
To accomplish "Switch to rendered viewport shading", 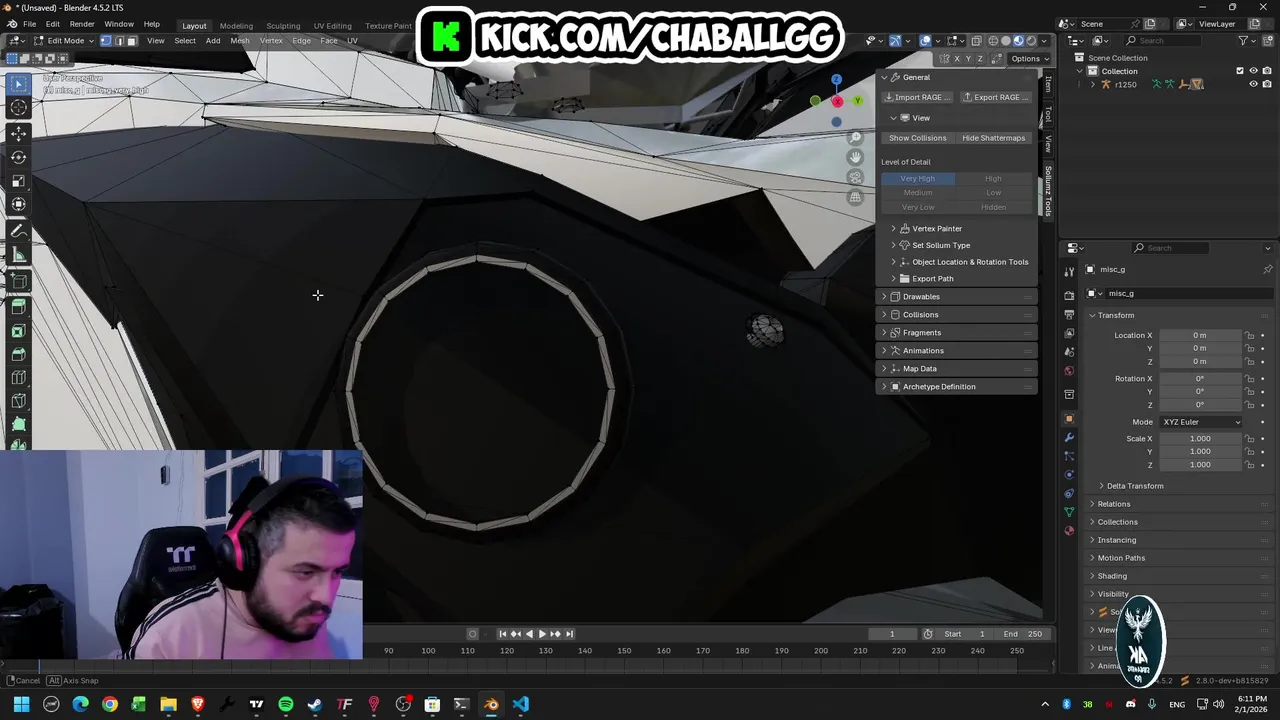I will 1032,41.
